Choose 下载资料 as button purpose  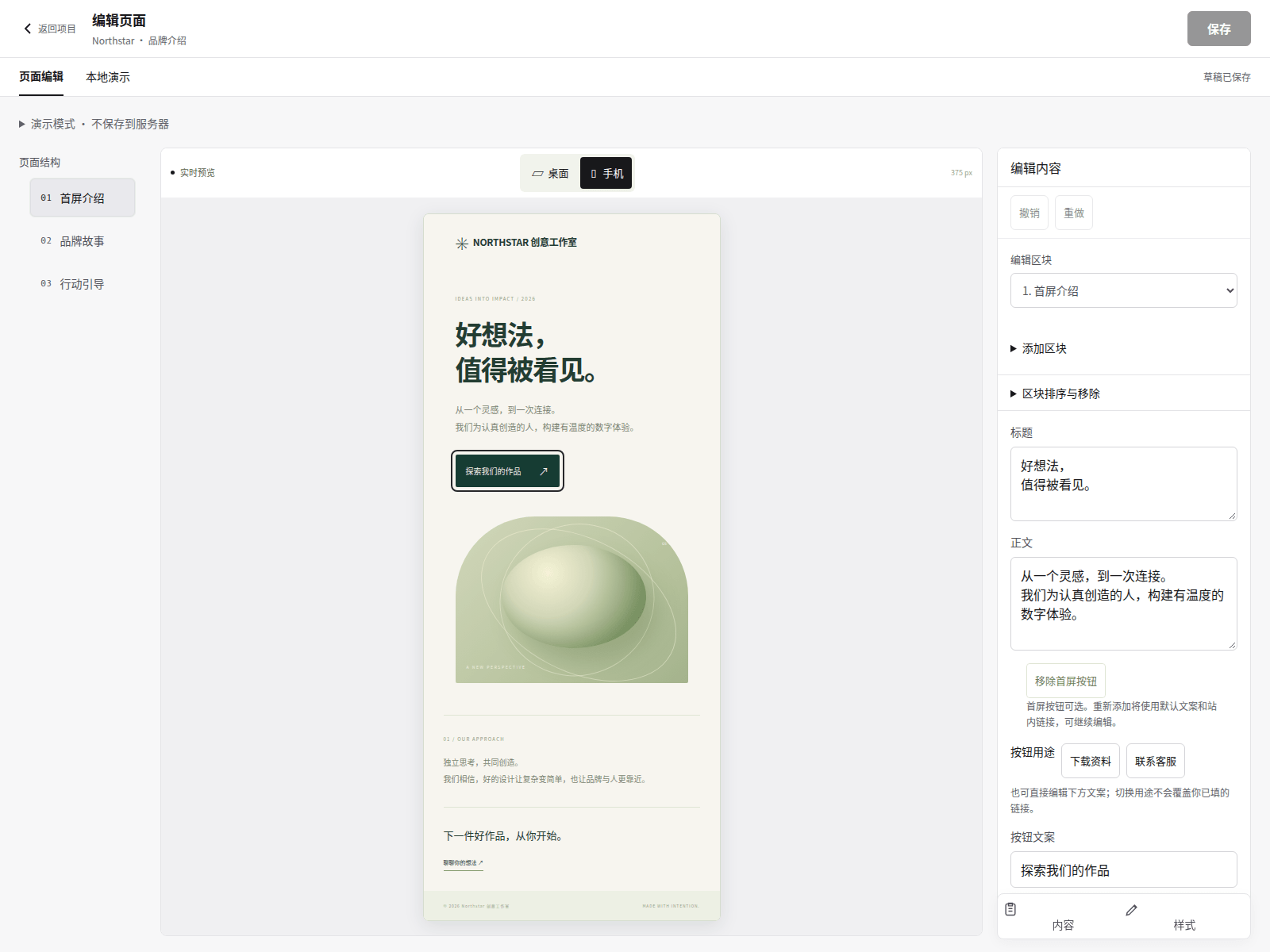tap(1091, 761)
